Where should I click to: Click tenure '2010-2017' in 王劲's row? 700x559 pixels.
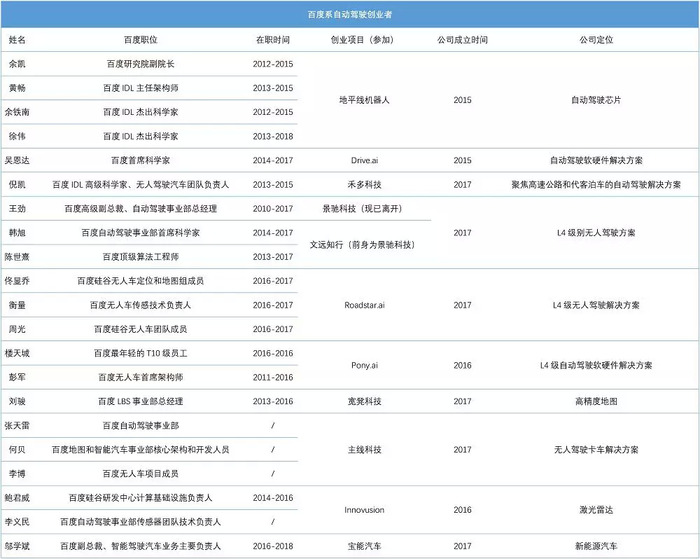[273, 209]
